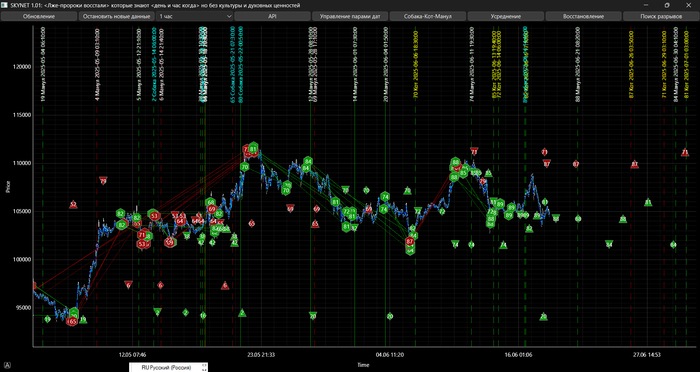
Task: Click the A indicator icon at bottom left
Action: (x=7, y=365)
